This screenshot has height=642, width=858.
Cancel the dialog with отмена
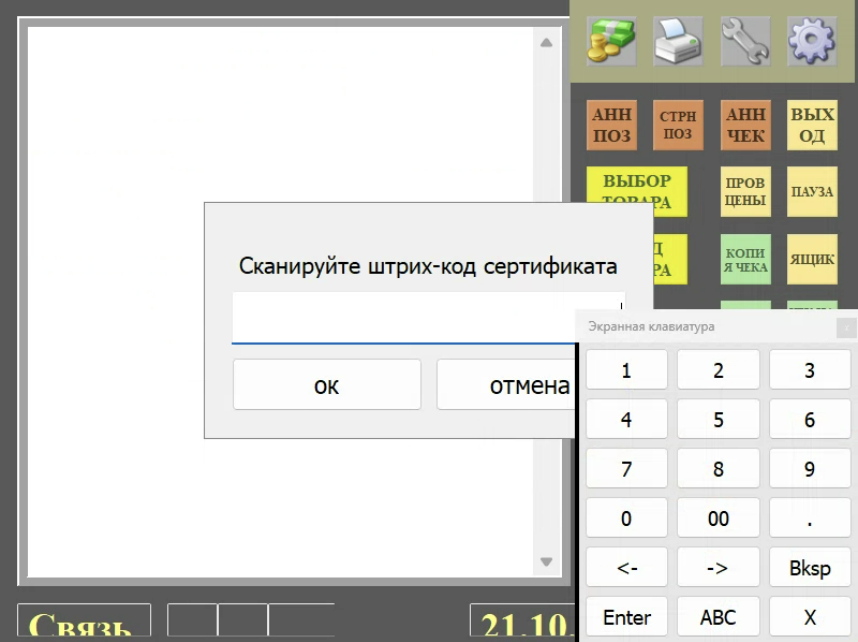point(507,385)
